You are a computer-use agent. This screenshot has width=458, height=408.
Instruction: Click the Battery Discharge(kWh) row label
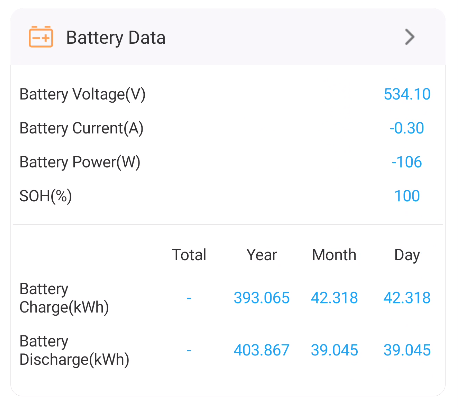coord(74,350)
